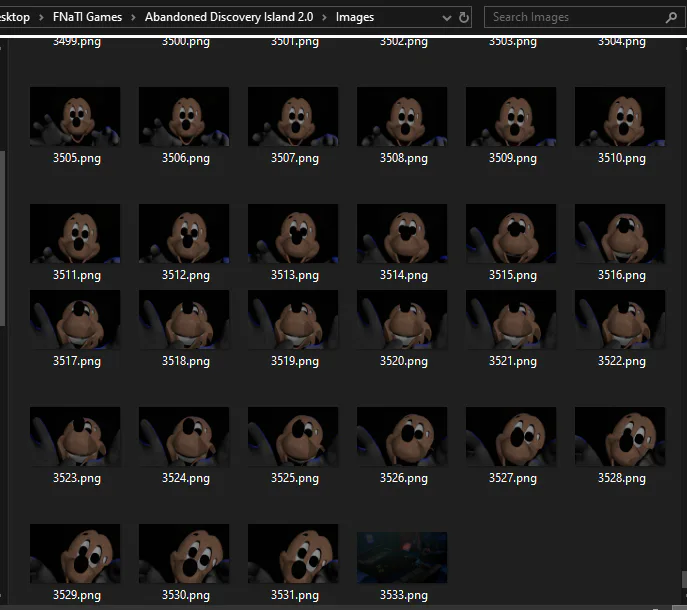Click the navigation pane scrollbar thumb
Screen dimensions: 687x610
(x=2, y=238)
